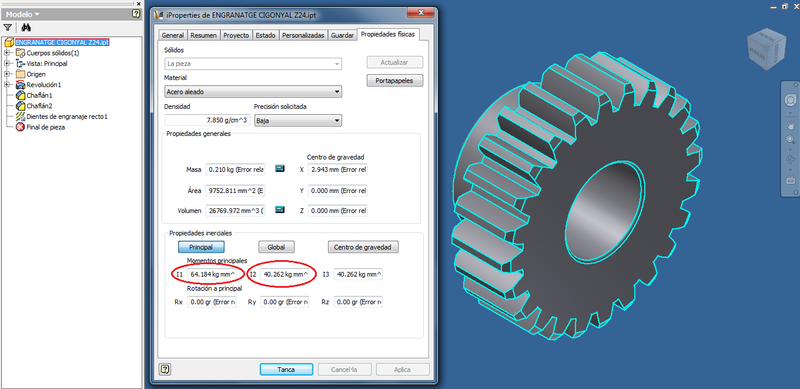Viewport: 800px width, 389px height.
Task: Switch to the Guardar tab
Action: (342, 35)
